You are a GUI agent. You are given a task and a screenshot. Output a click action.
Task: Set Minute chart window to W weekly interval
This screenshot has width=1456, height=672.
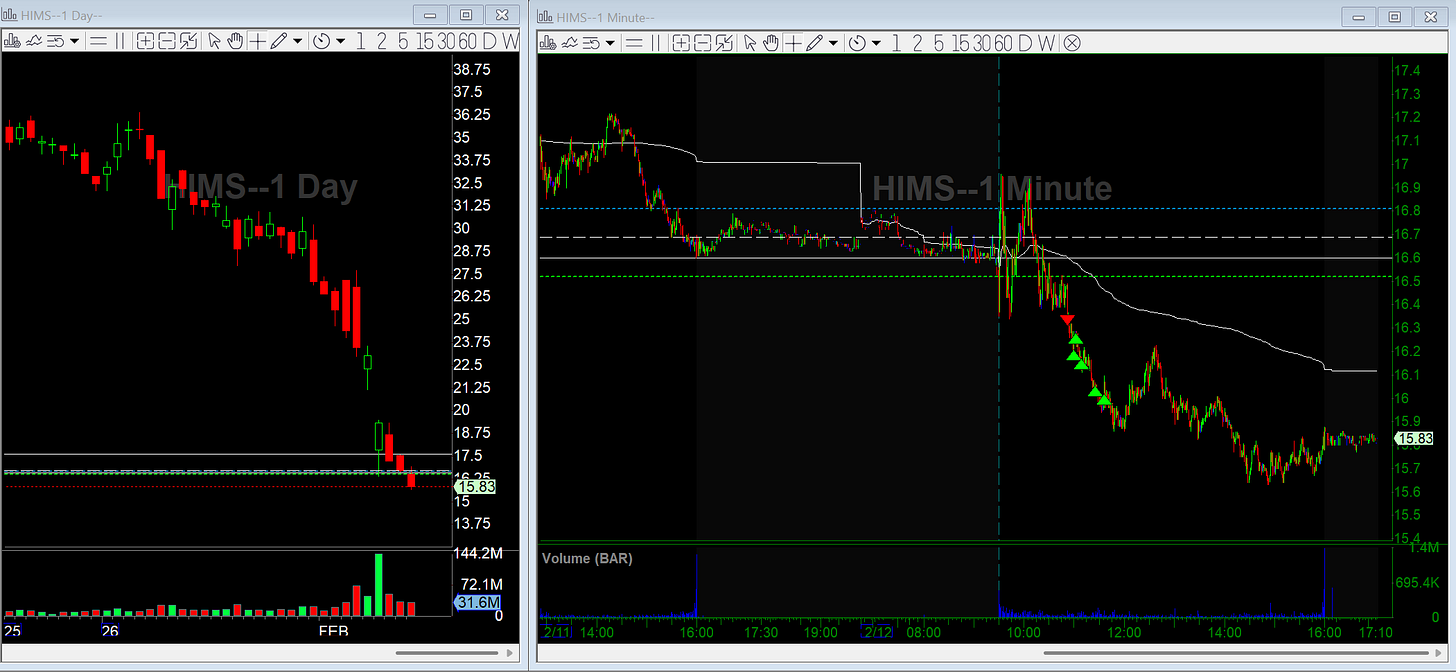coord(1046,42)
